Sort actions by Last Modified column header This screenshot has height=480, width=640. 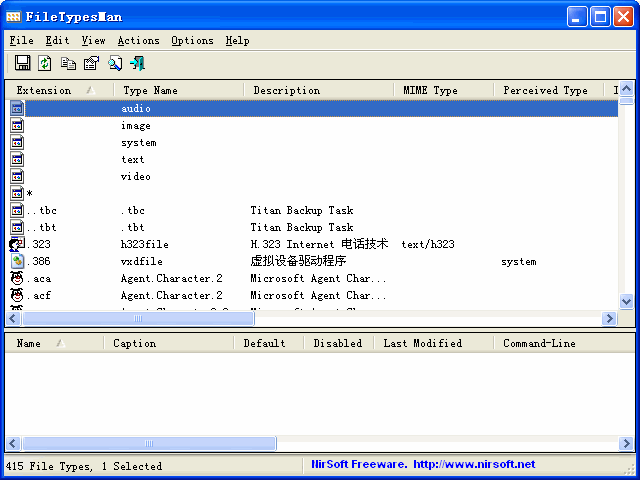click(433, 343)
